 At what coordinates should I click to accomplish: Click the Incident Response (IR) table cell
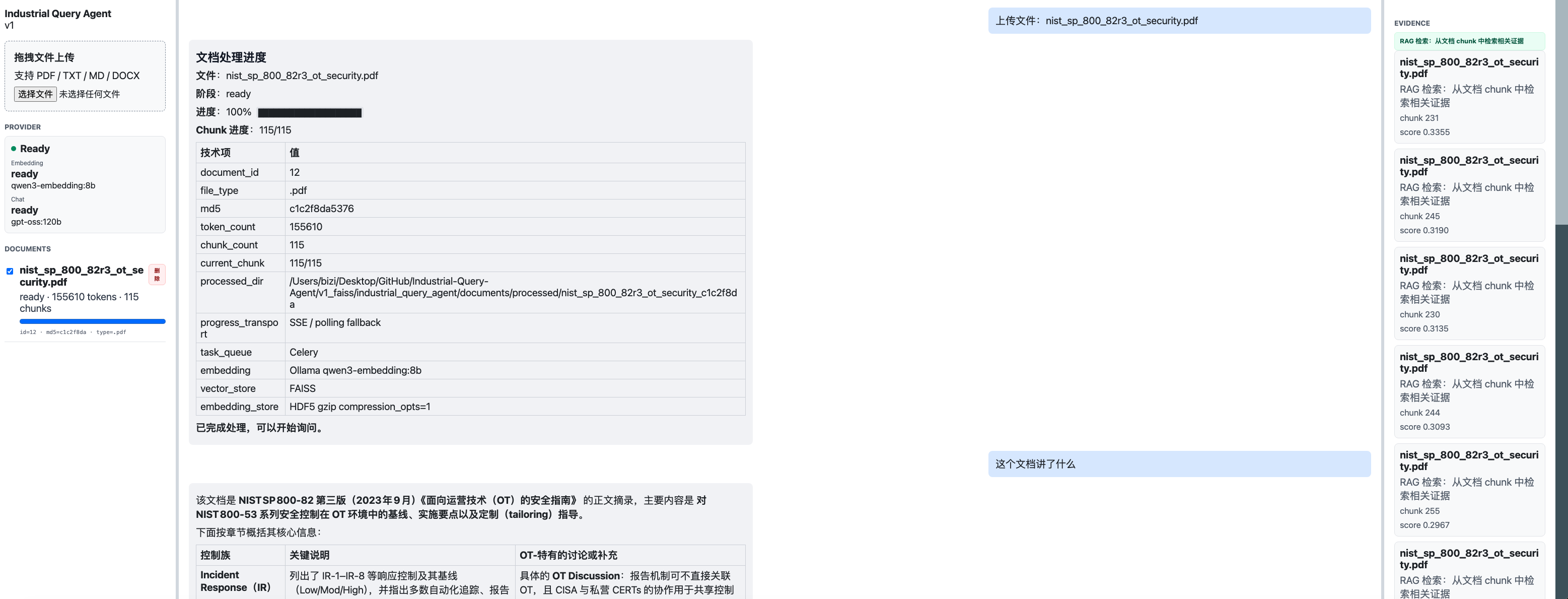[x=240, y=581]
